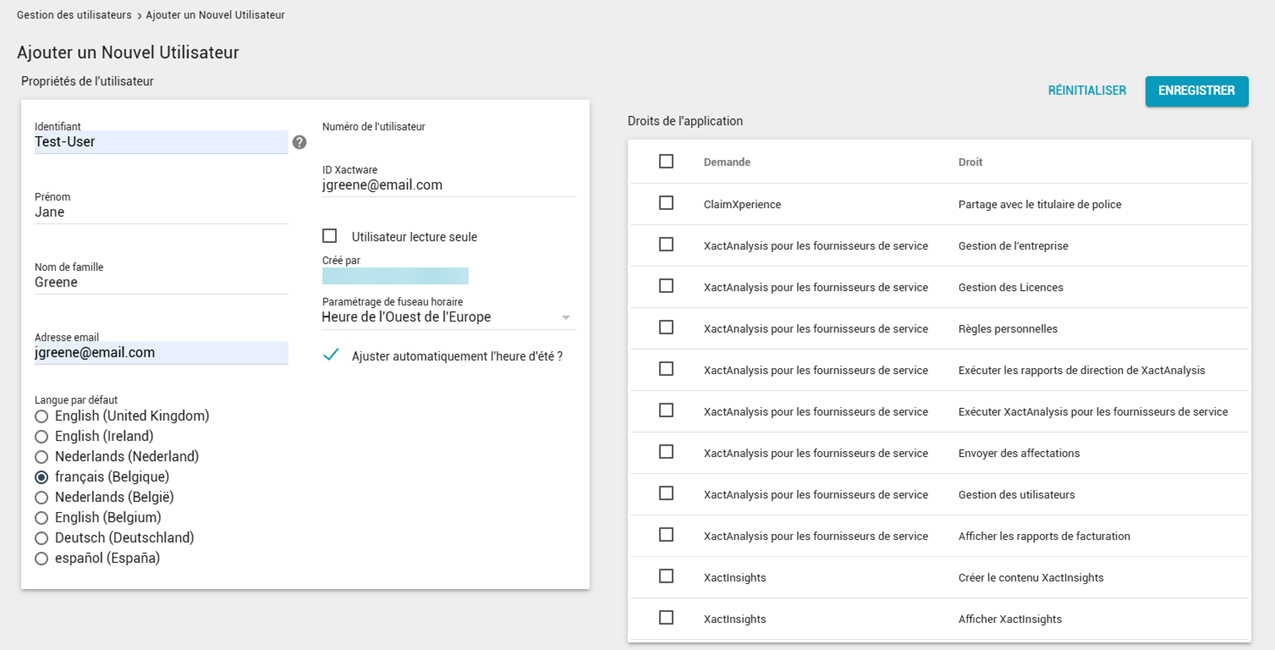The width and height of the screenshot is (1275, 650).
Task: Choose Deutsch (Deutschland) as default language
Action: point(41,538)
